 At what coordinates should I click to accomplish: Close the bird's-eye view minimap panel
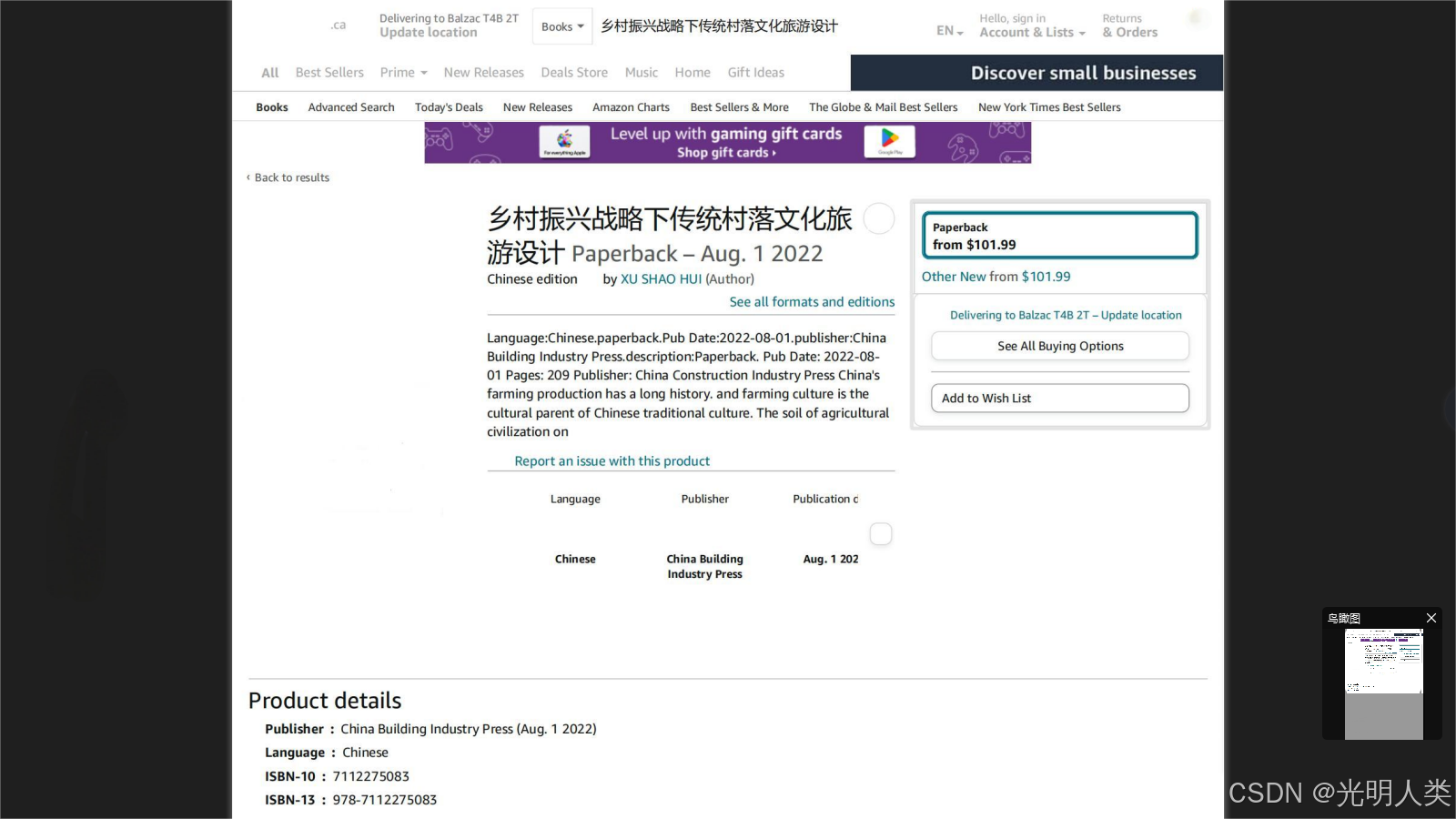(1431, 618)
